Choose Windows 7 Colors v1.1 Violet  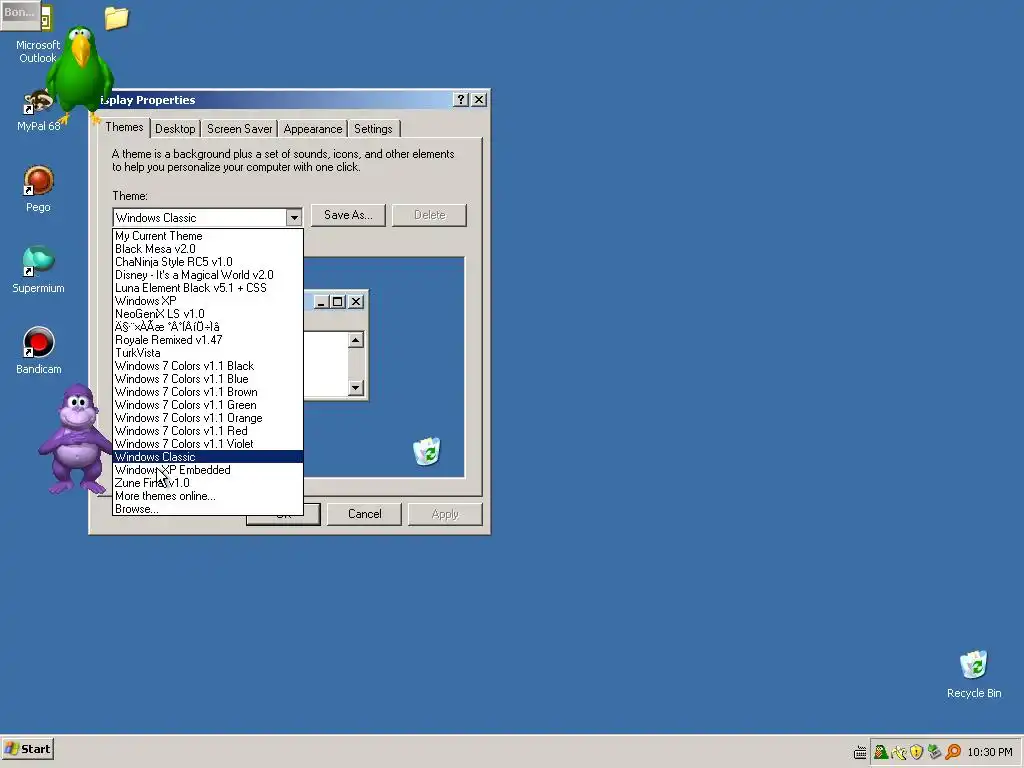click(x=208, y=444)
